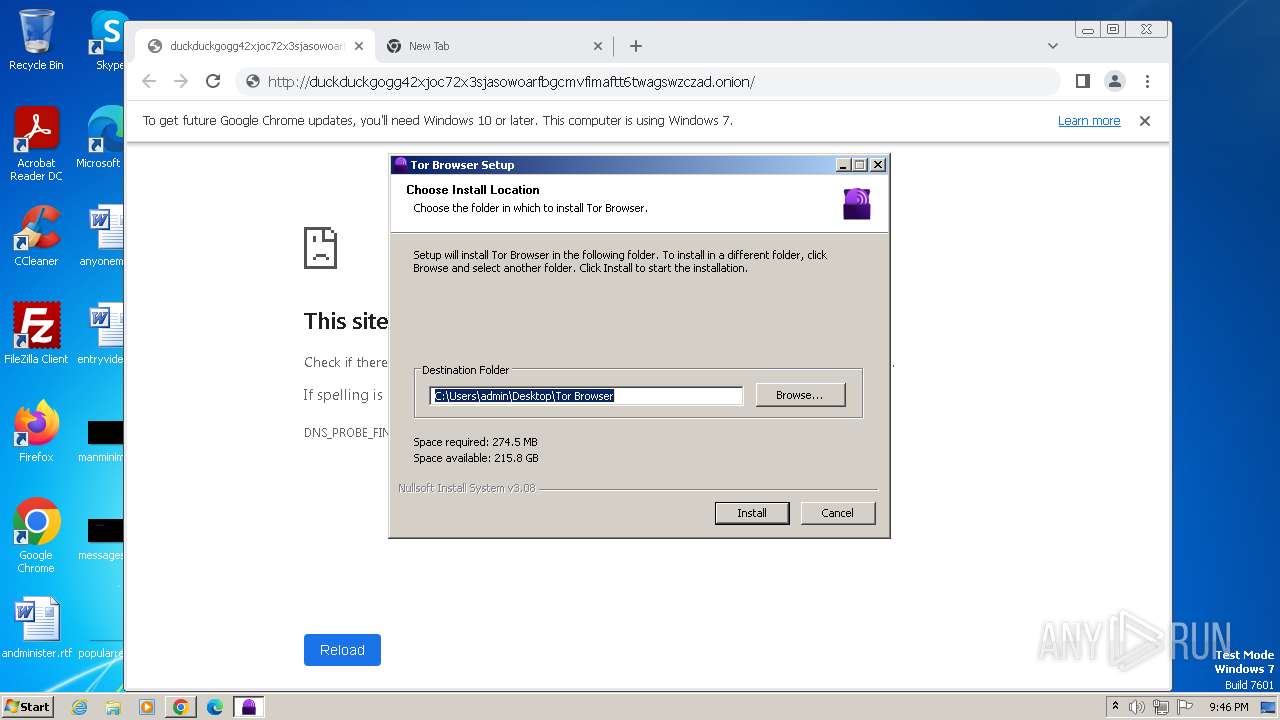Viewport: 1280px width, 720px height.
Task: Switch to the duckduckgogg onion tab
Action: (x=255, y=46)
